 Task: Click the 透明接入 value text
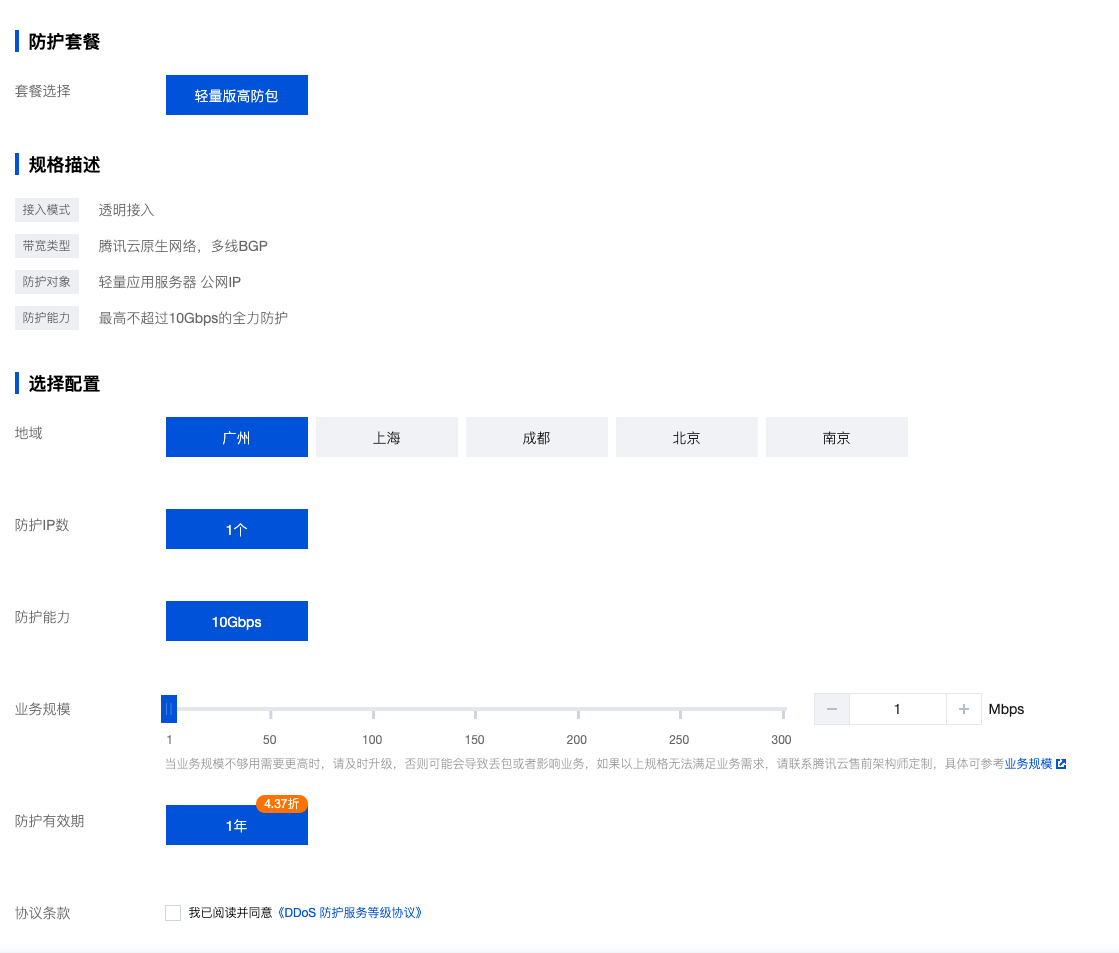[x=126, y=210]
